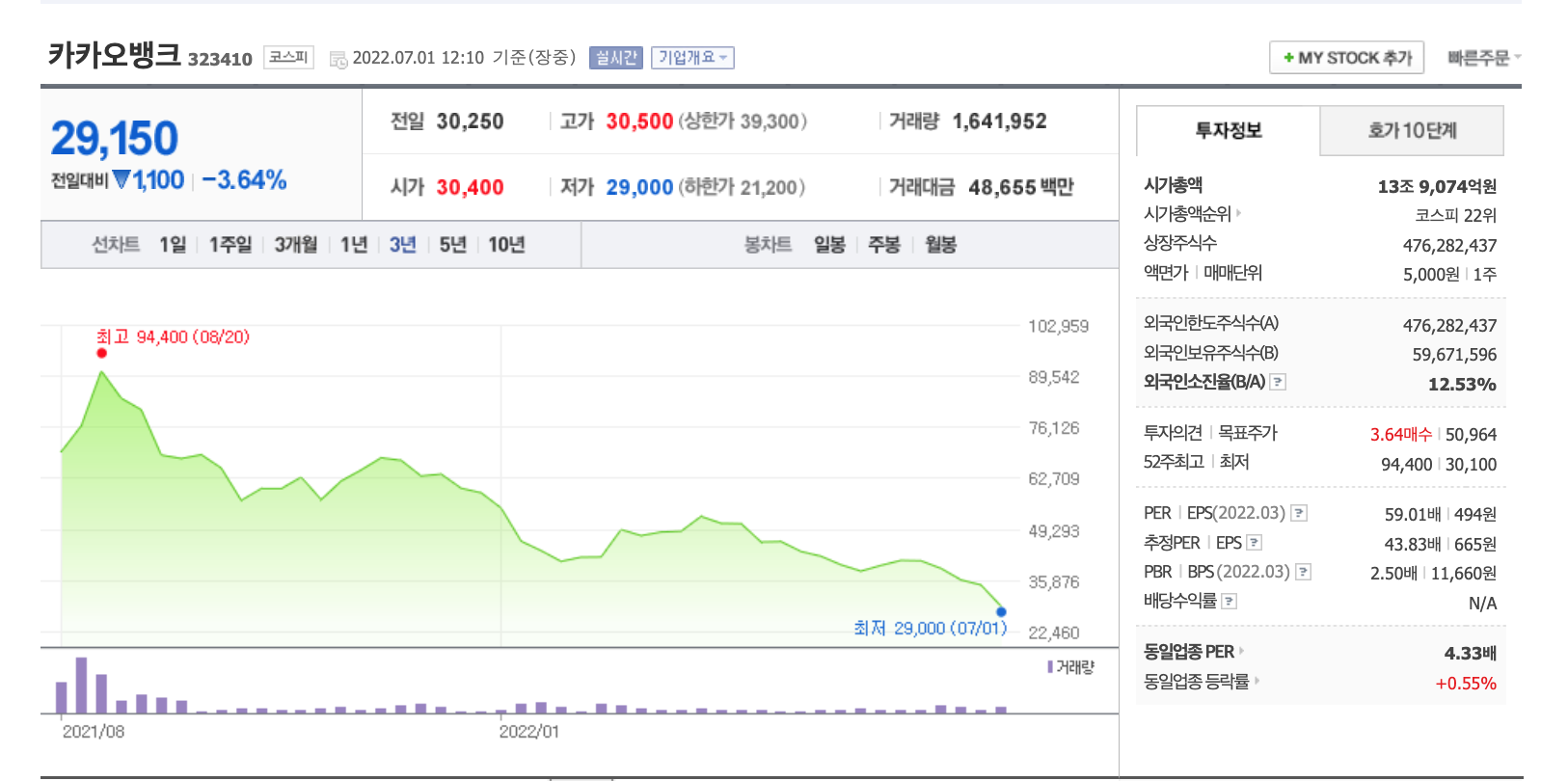Click the help icon beside 추정PER EPS
Image resolution: width=1568 pixels, height=781 pixels.
pyautogui.click(x=1254, y=543)
